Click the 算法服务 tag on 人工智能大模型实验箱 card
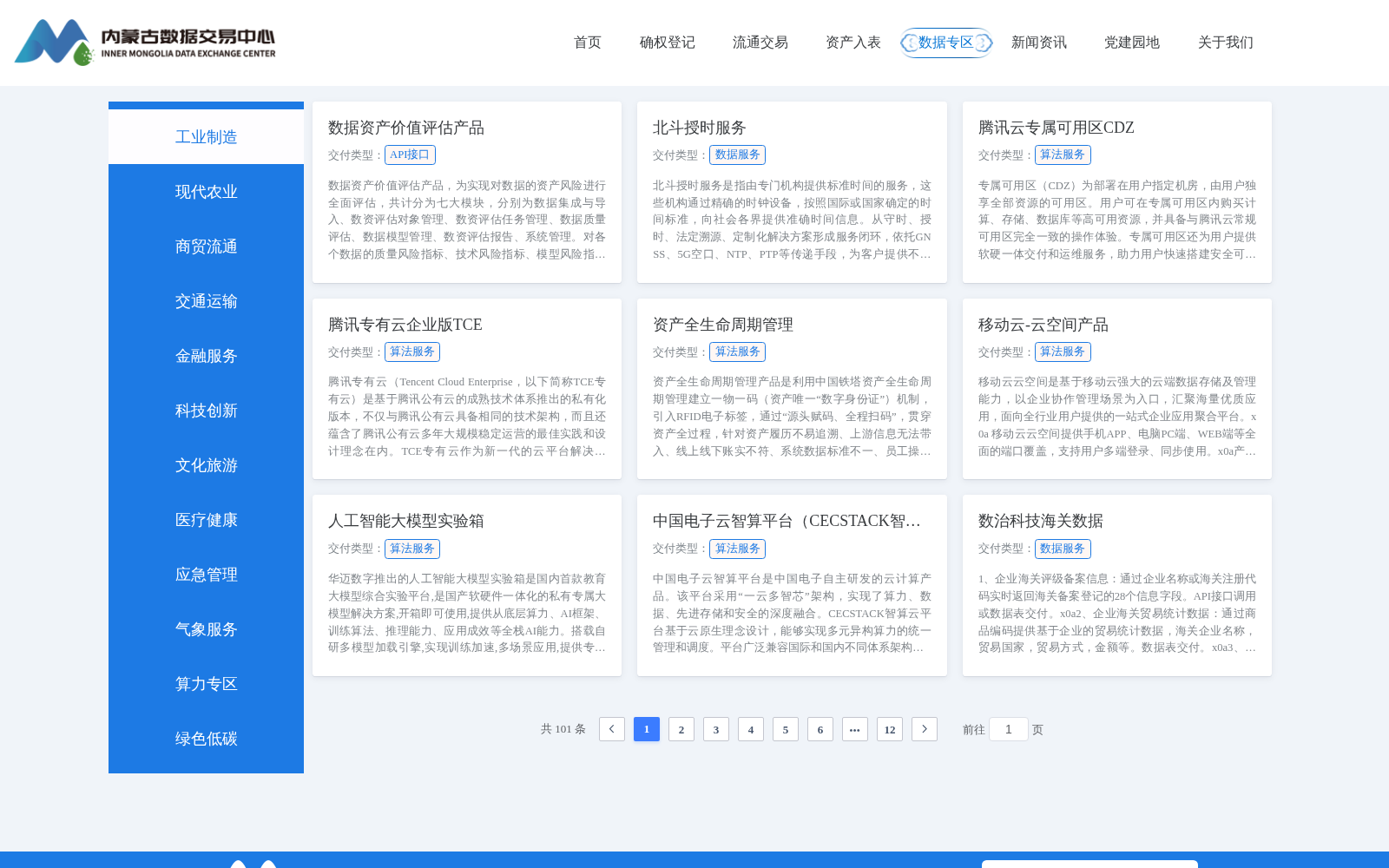 tap(412, 549)
